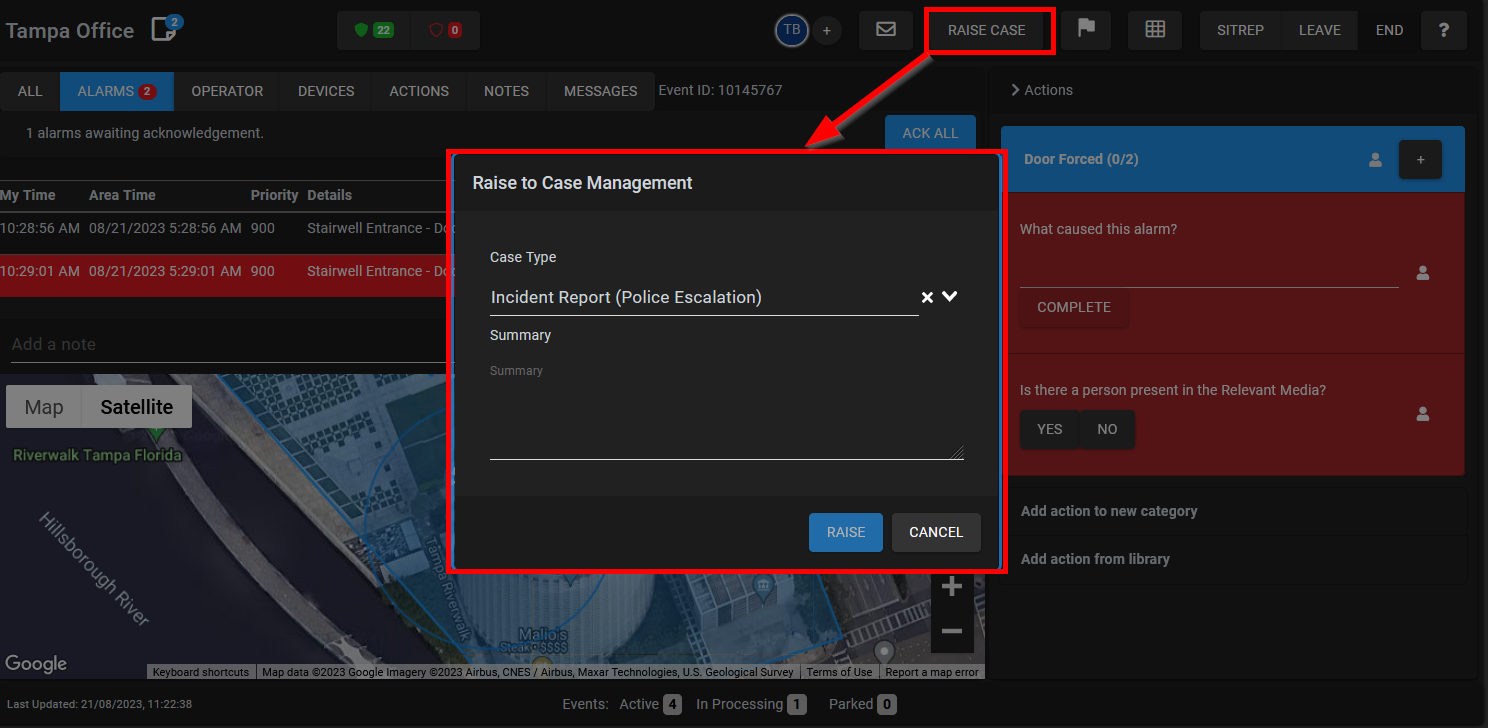
Task: Click the assignee icon beside person present question
Action: tap(1423, 413)
